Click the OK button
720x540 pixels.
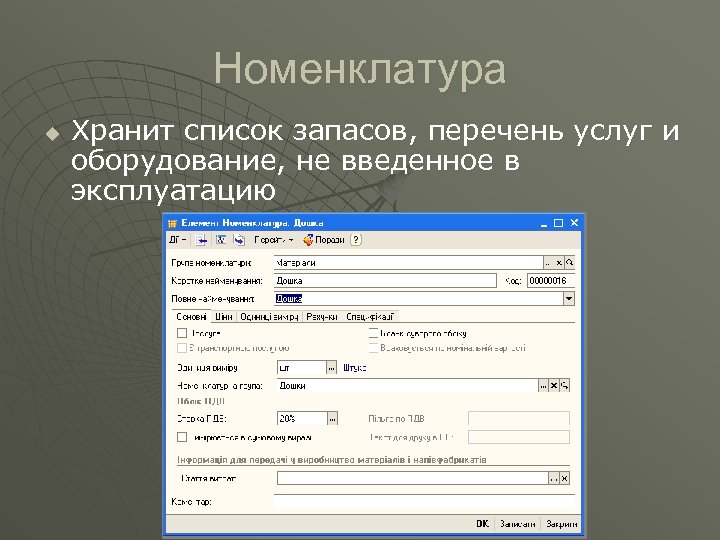tap(482, 524)
